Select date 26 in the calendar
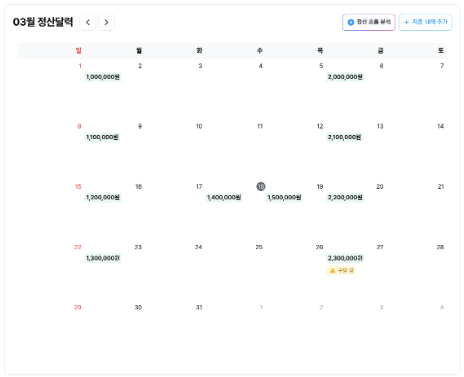464x377 pixels. 319,247
